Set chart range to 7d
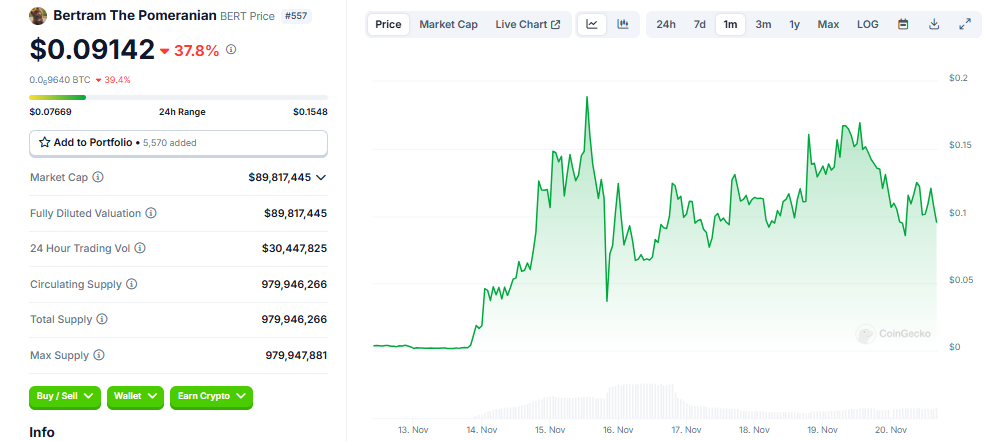The image size is (987, 441). point(699,25)
